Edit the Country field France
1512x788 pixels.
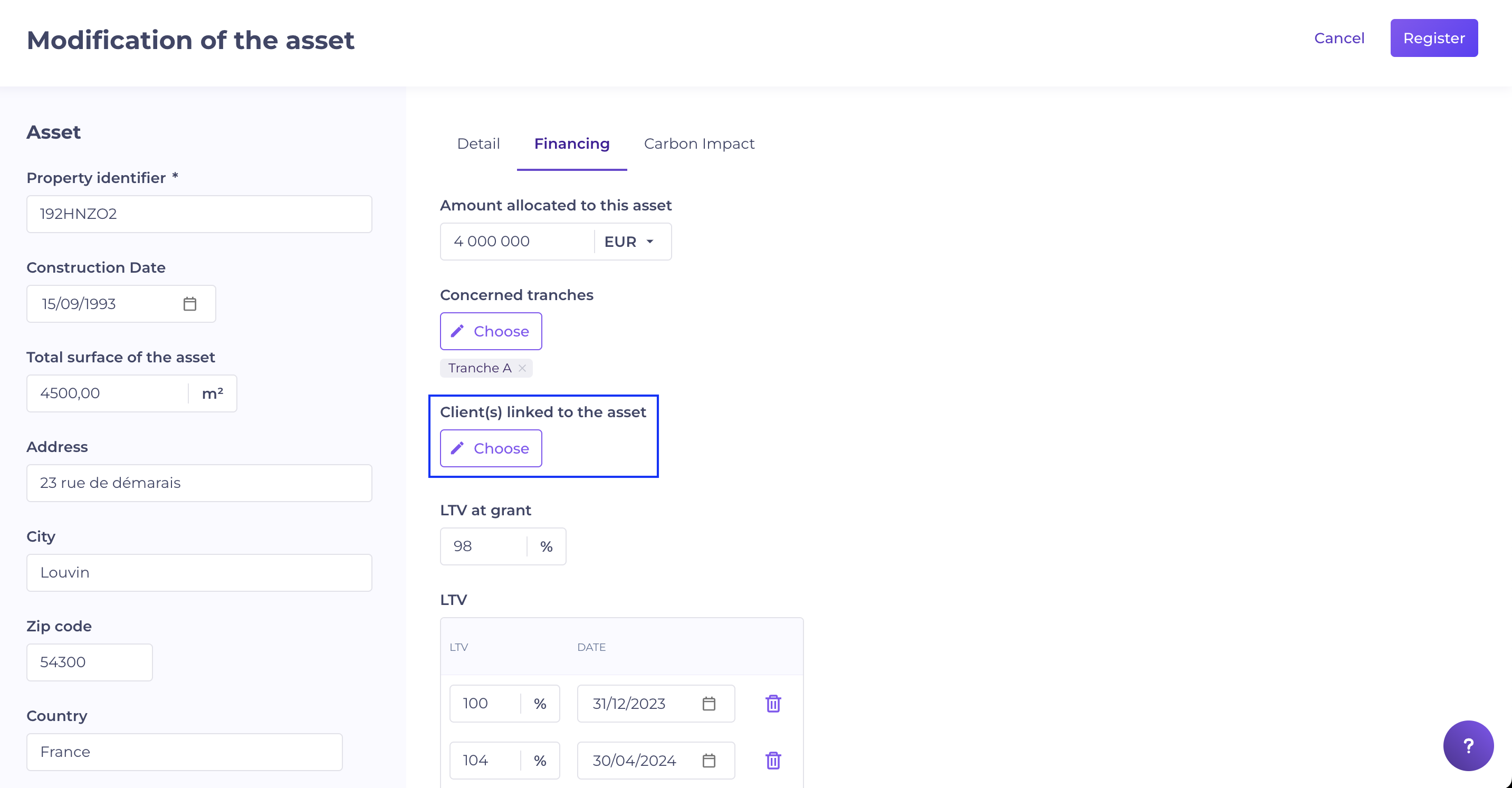(x=184, y=752)
